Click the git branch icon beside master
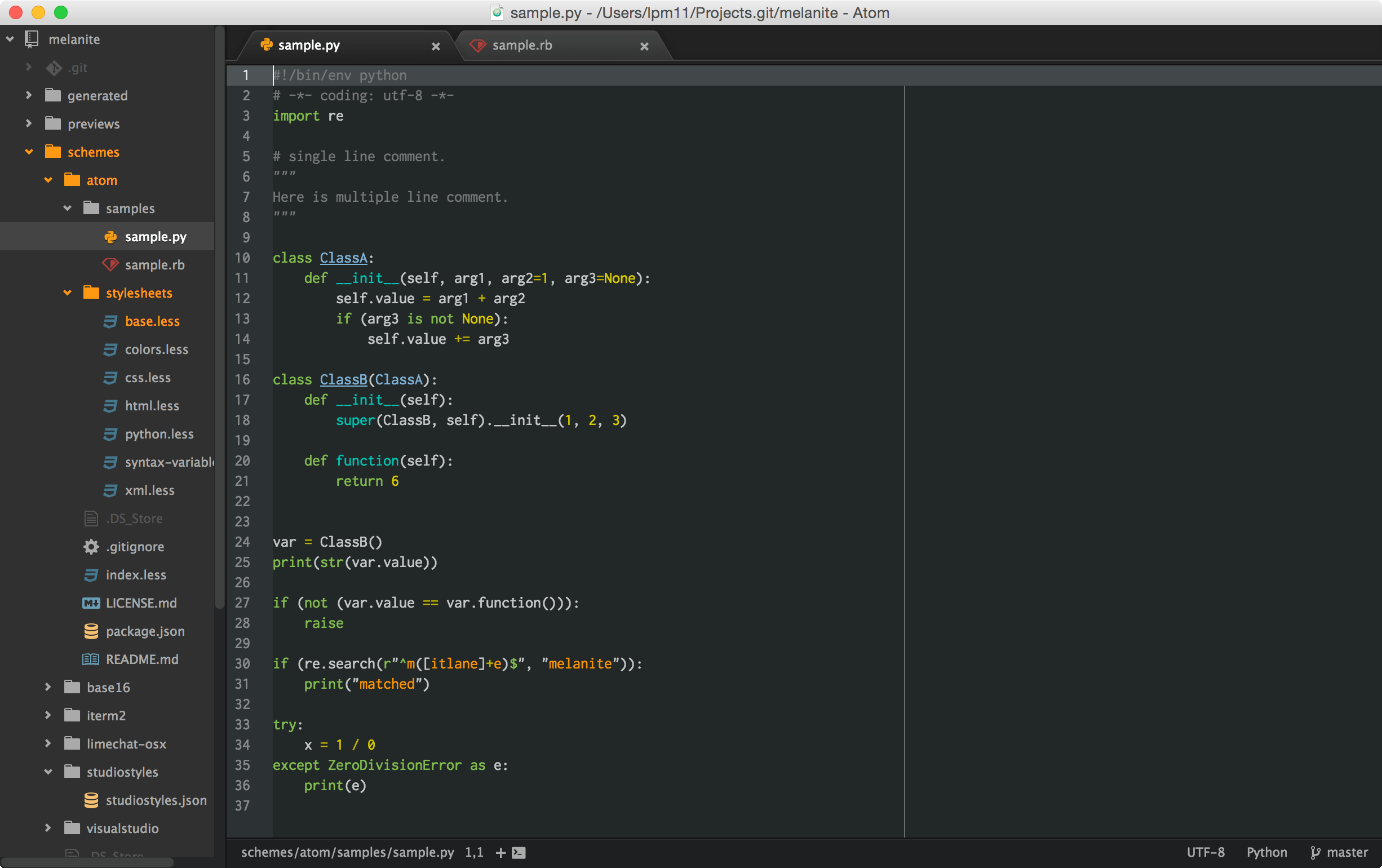1382x868 pixels. point(1315,852)
